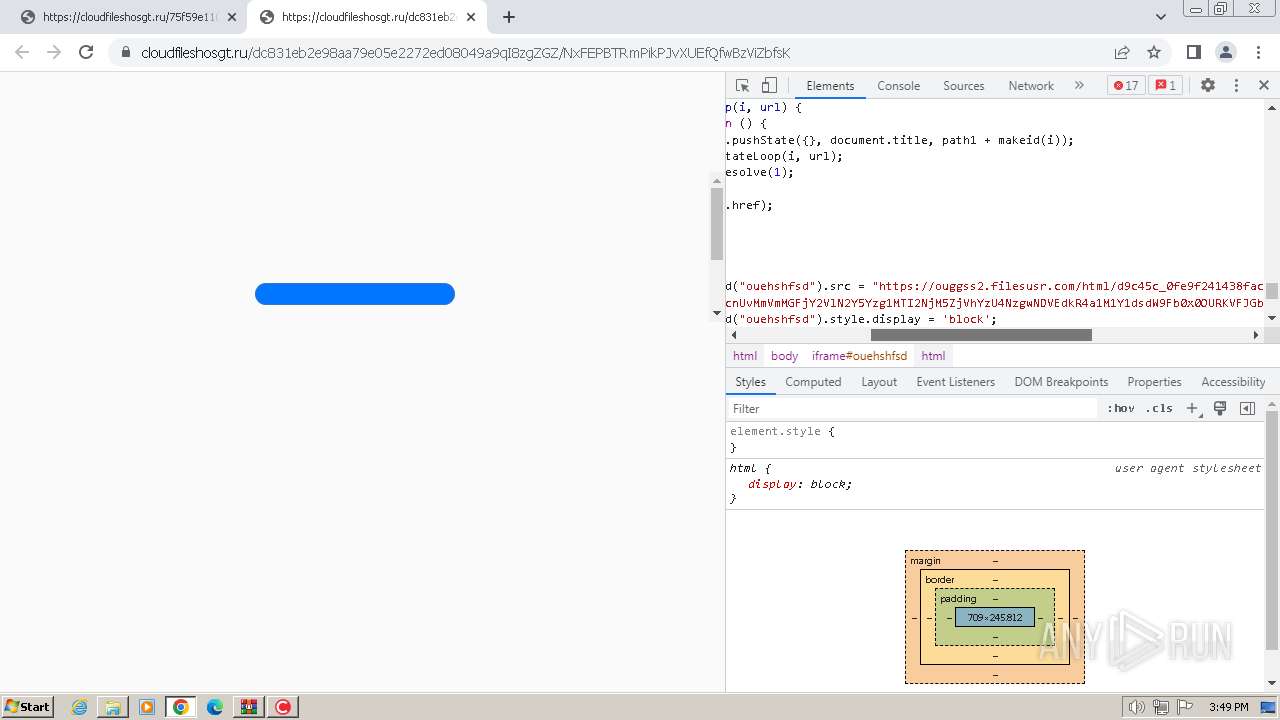Select html breadcrumb at path start
The width and height of the screenshot is (1280, 720).
[x=745, y=356]
